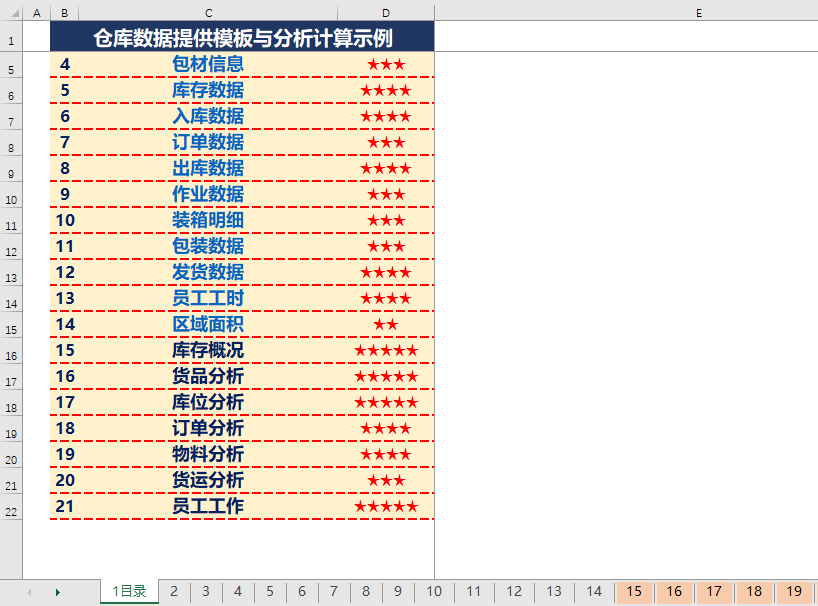Open the 出库数据 link
The image size is (818, 606).
pyautogui.click(x=208, y=168)
